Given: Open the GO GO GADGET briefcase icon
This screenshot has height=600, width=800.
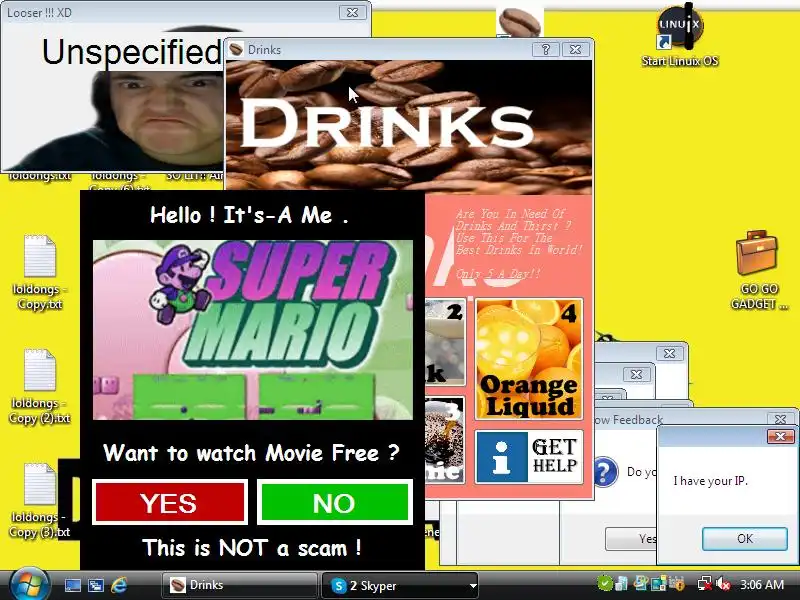Looking at the screenshot, I should 758,270.
